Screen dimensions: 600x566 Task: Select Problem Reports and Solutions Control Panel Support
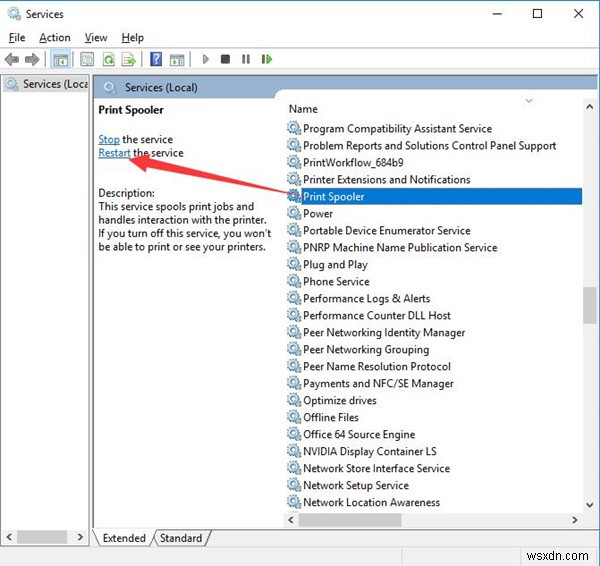click(x=429, y=145)
